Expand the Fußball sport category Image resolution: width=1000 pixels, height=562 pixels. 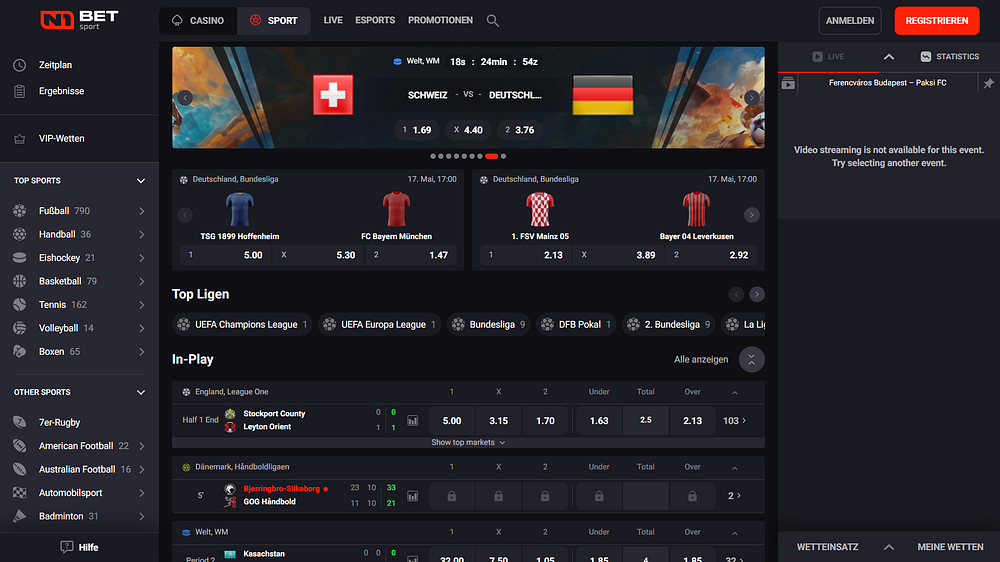click(142, 211)
